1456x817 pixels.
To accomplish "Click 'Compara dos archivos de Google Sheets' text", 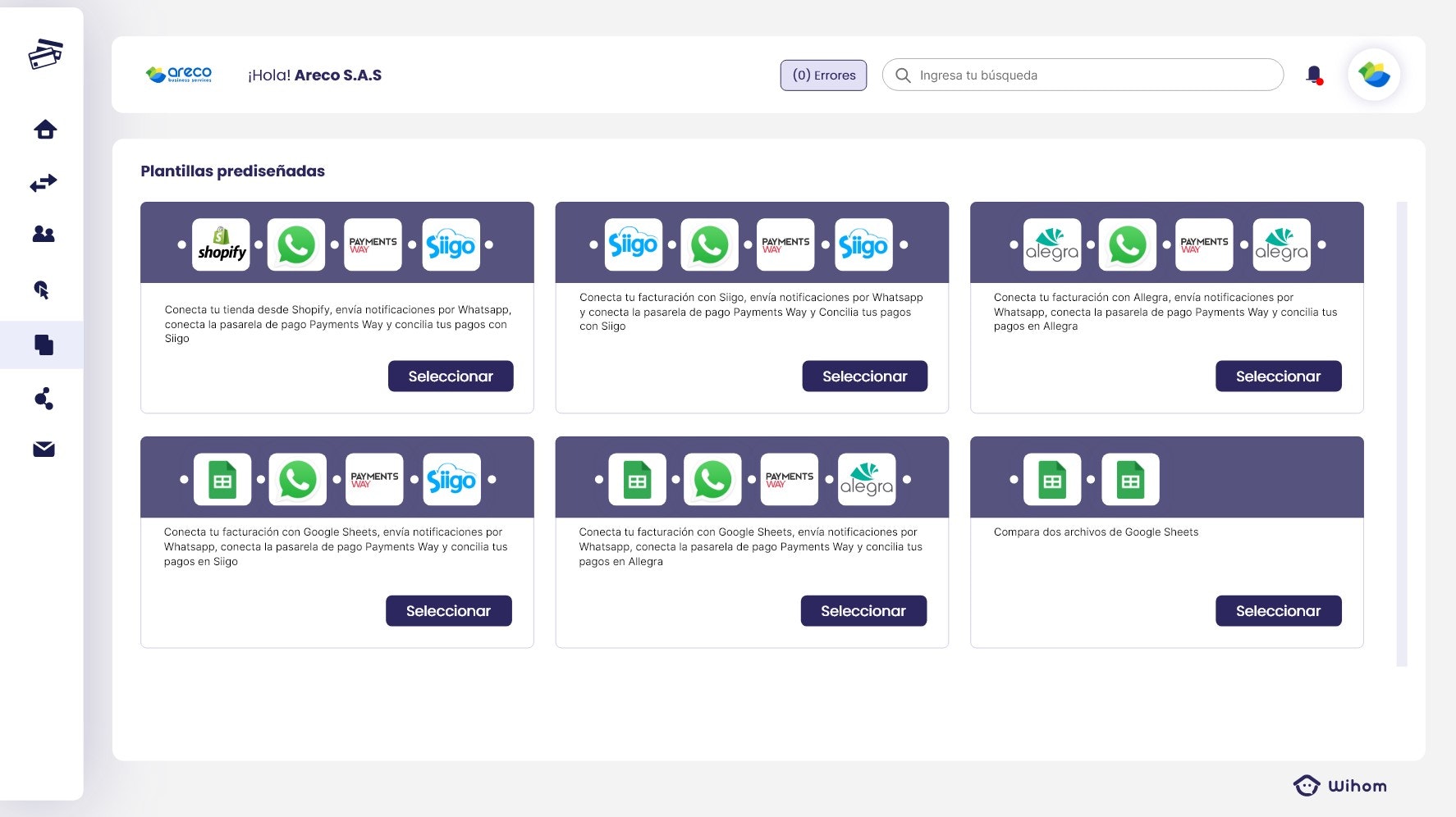I will click(1096, 532).
